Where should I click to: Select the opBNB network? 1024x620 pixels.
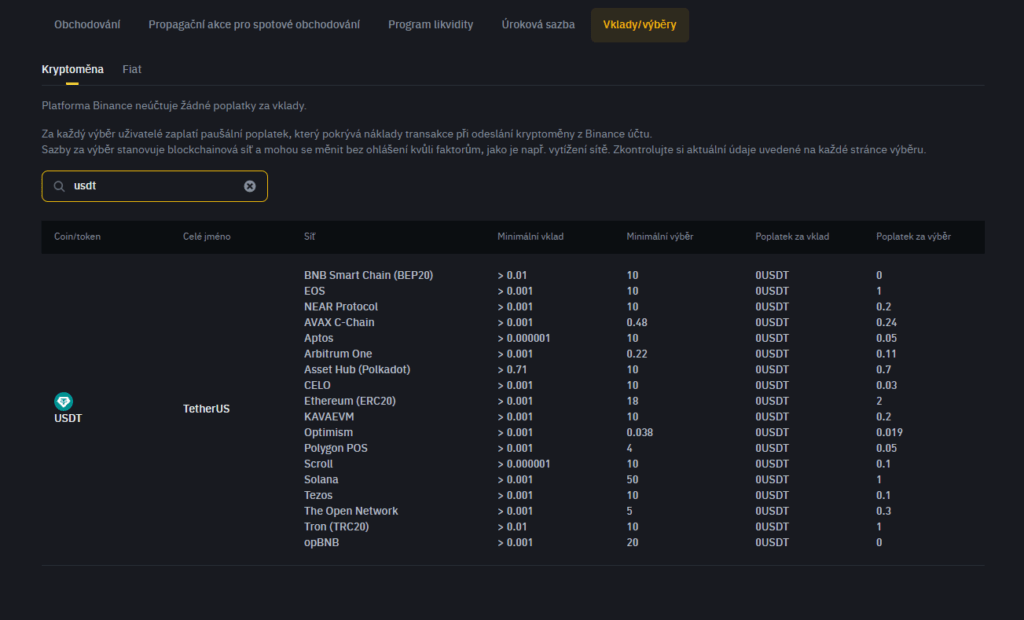pyautogui.click(x=321, y=542)
